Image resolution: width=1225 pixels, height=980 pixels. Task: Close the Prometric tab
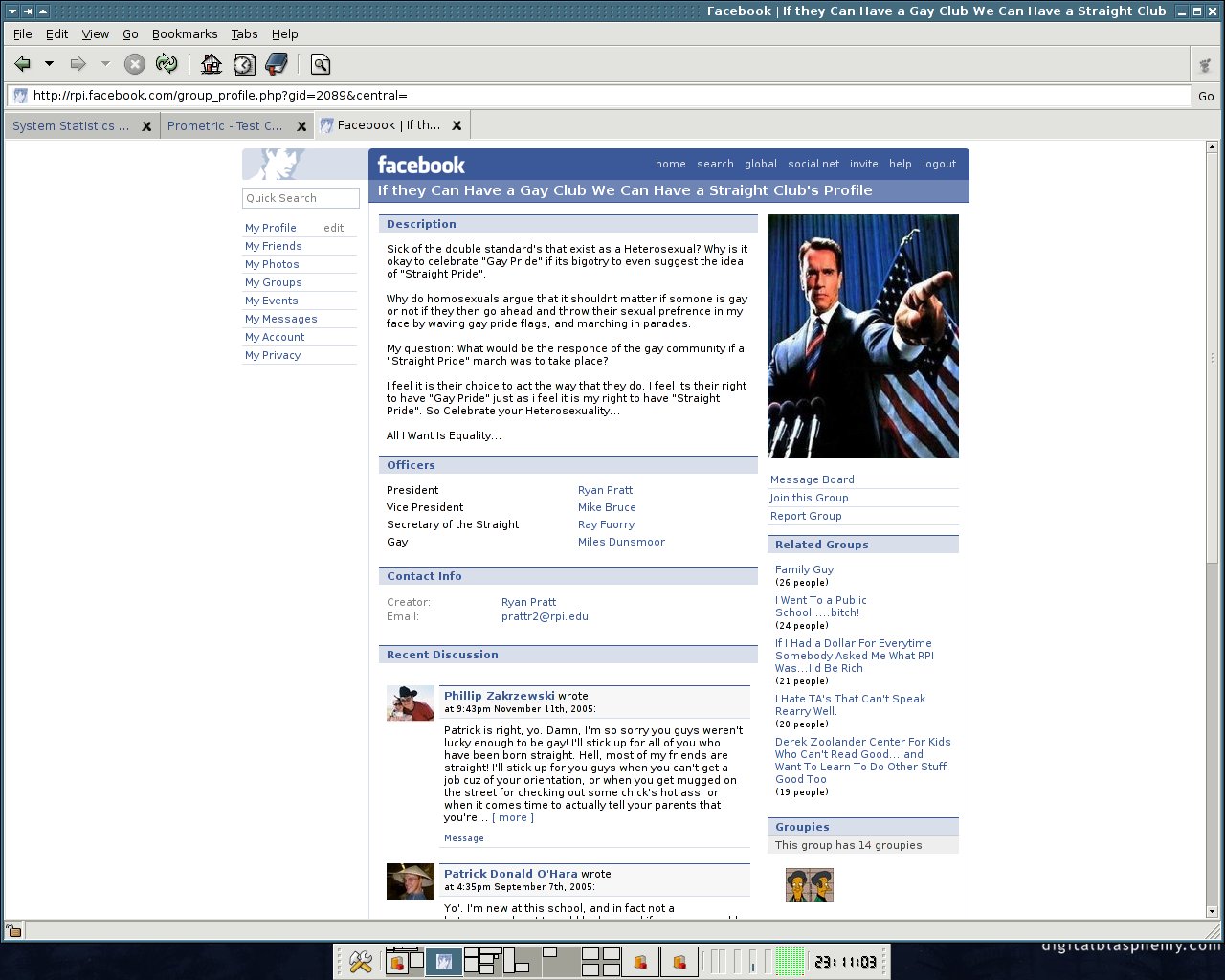(x=301, y=126)
